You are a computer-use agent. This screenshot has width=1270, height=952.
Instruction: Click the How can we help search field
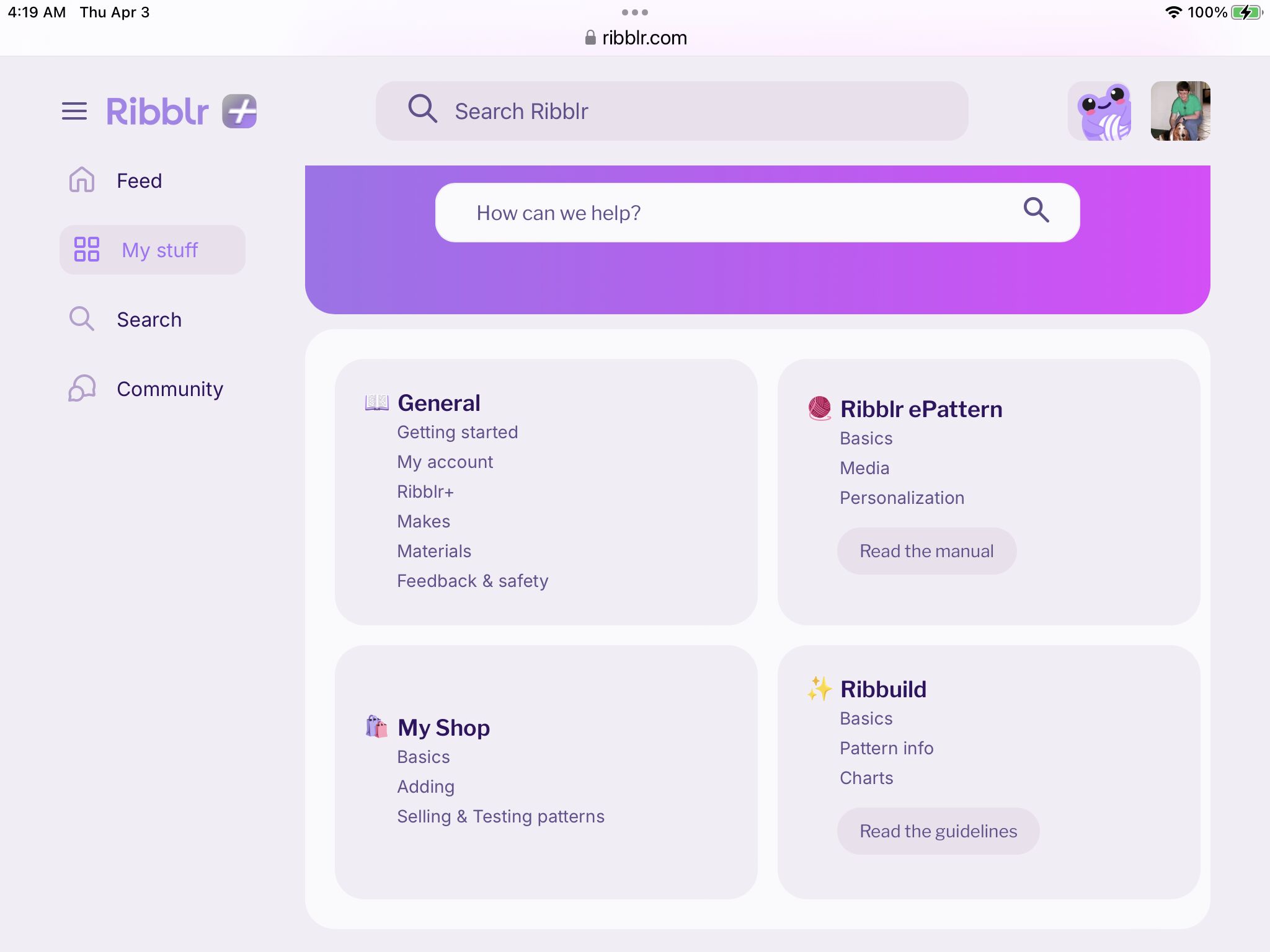pyautogui.click(x=682, y=212)
